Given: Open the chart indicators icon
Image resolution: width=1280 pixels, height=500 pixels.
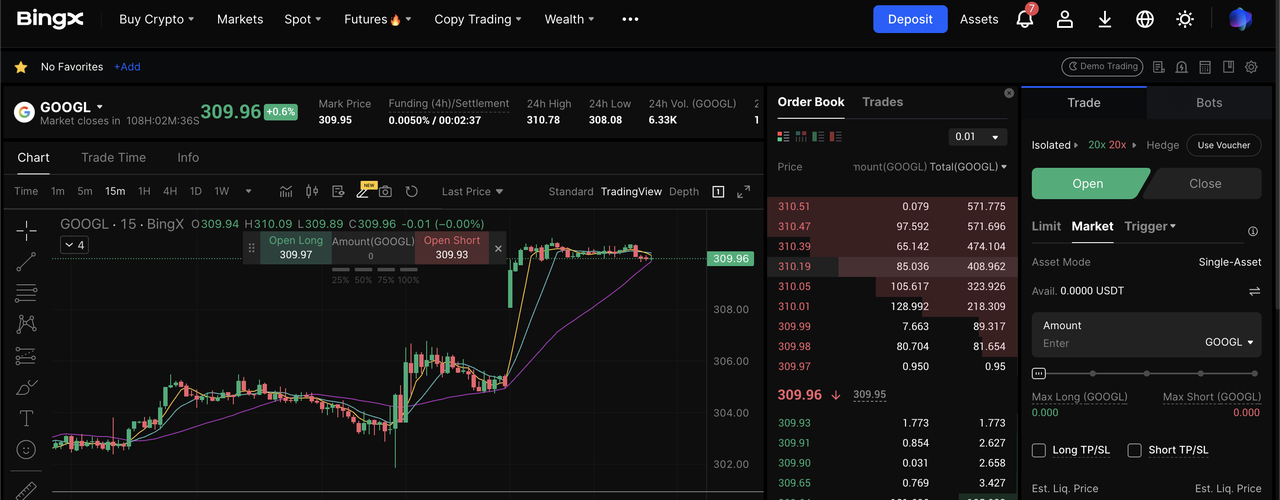Looking at the screenshot, I should coord(286,191).
